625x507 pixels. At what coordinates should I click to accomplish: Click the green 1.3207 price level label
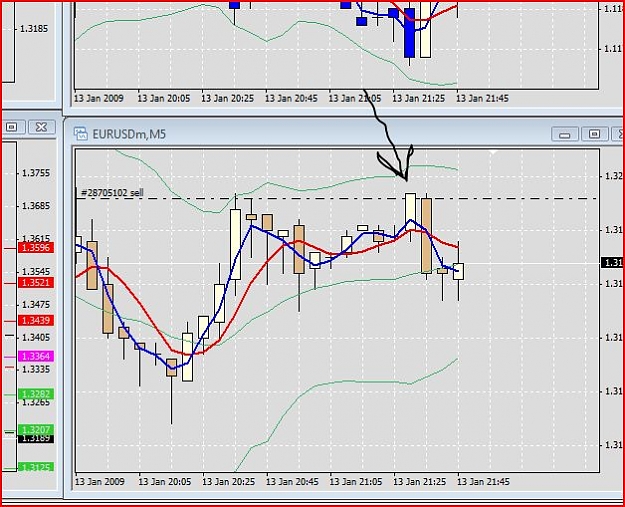(x=36, y=430)
